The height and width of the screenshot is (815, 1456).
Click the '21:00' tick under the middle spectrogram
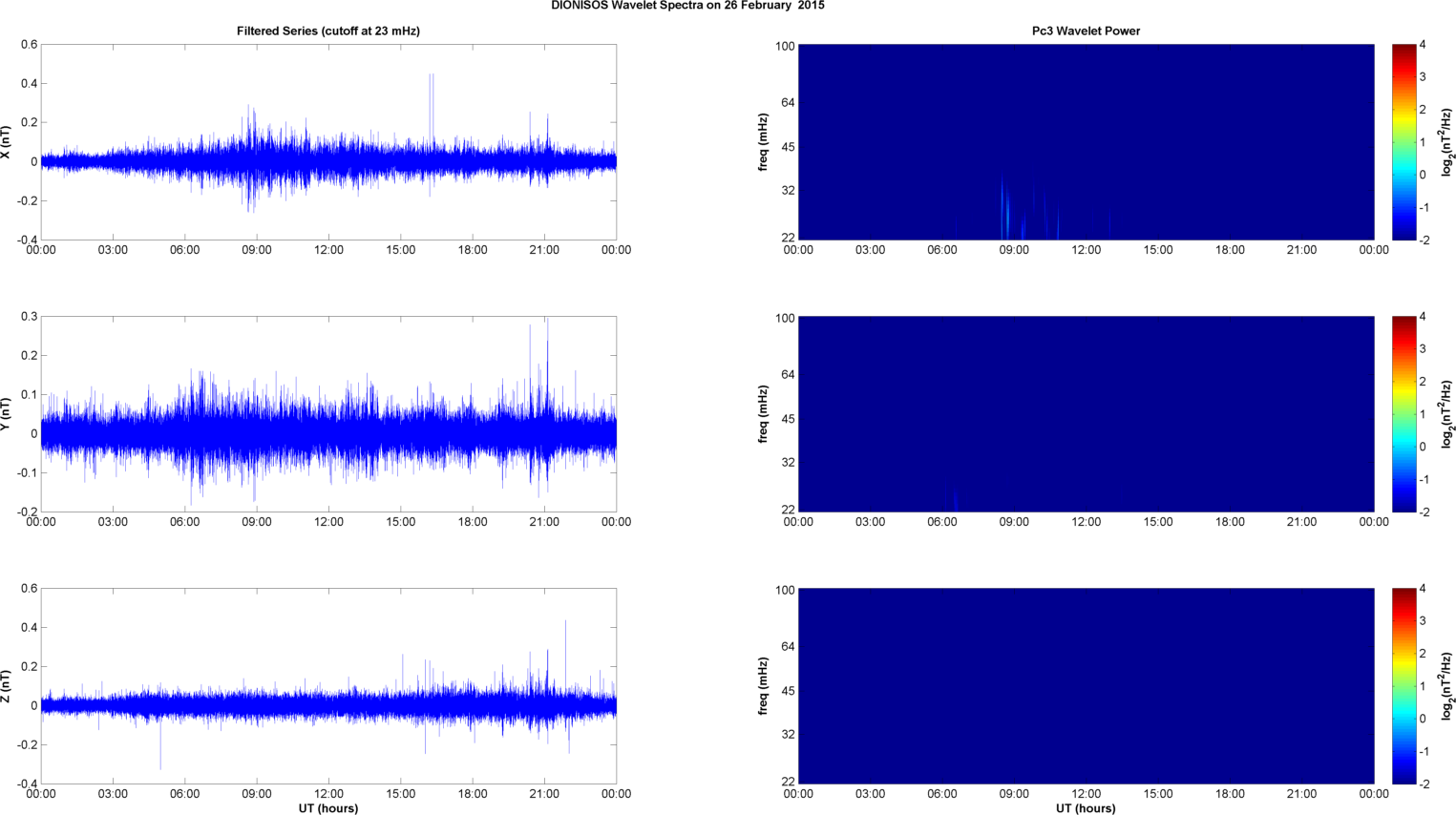click(1302, 522)
